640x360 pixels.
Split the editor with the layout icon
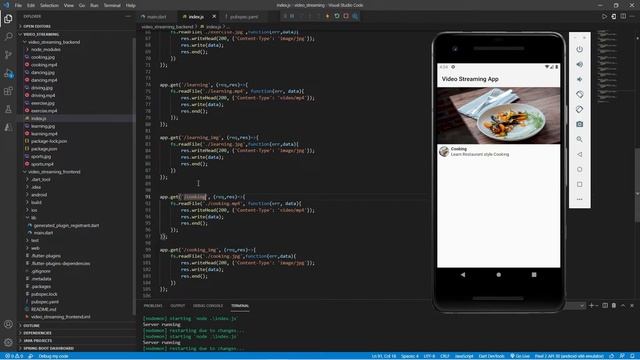coord(623,16)
